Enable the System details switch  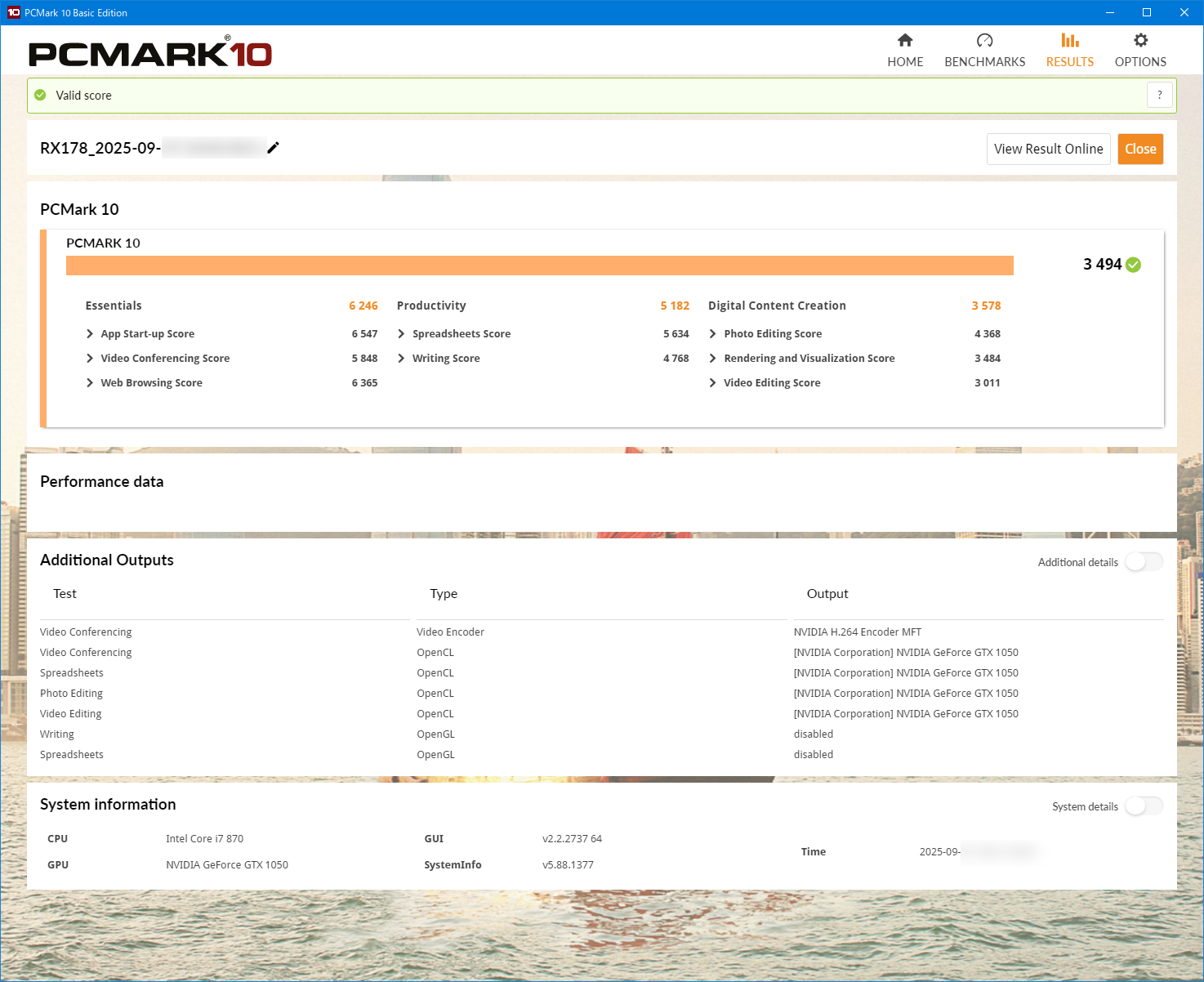1144,806
